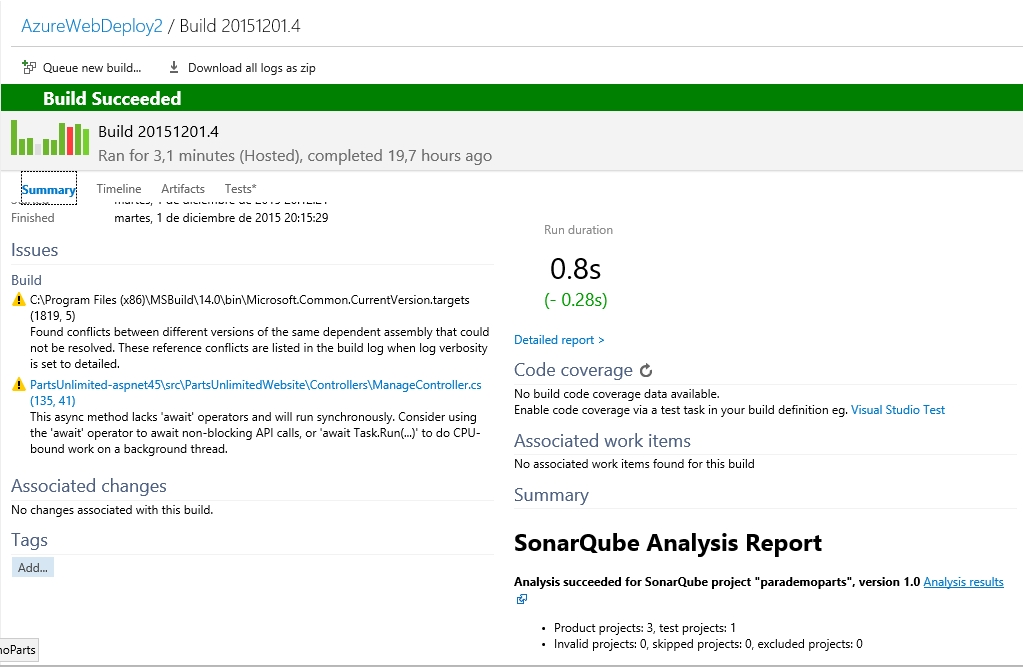The image size is (1023, 667).
Task: Click the Run duration label
Action: point(579,230)
